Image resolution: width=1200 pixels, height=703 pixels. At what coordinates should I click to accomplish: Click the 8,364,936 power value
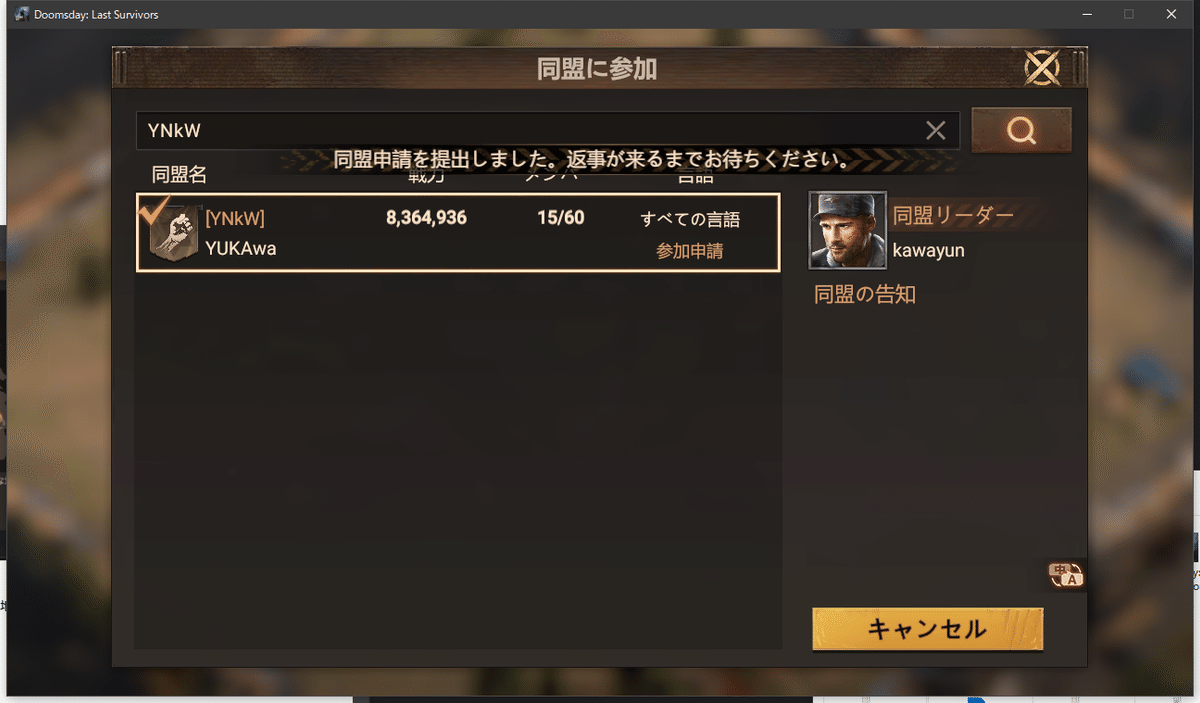[426, 218]
